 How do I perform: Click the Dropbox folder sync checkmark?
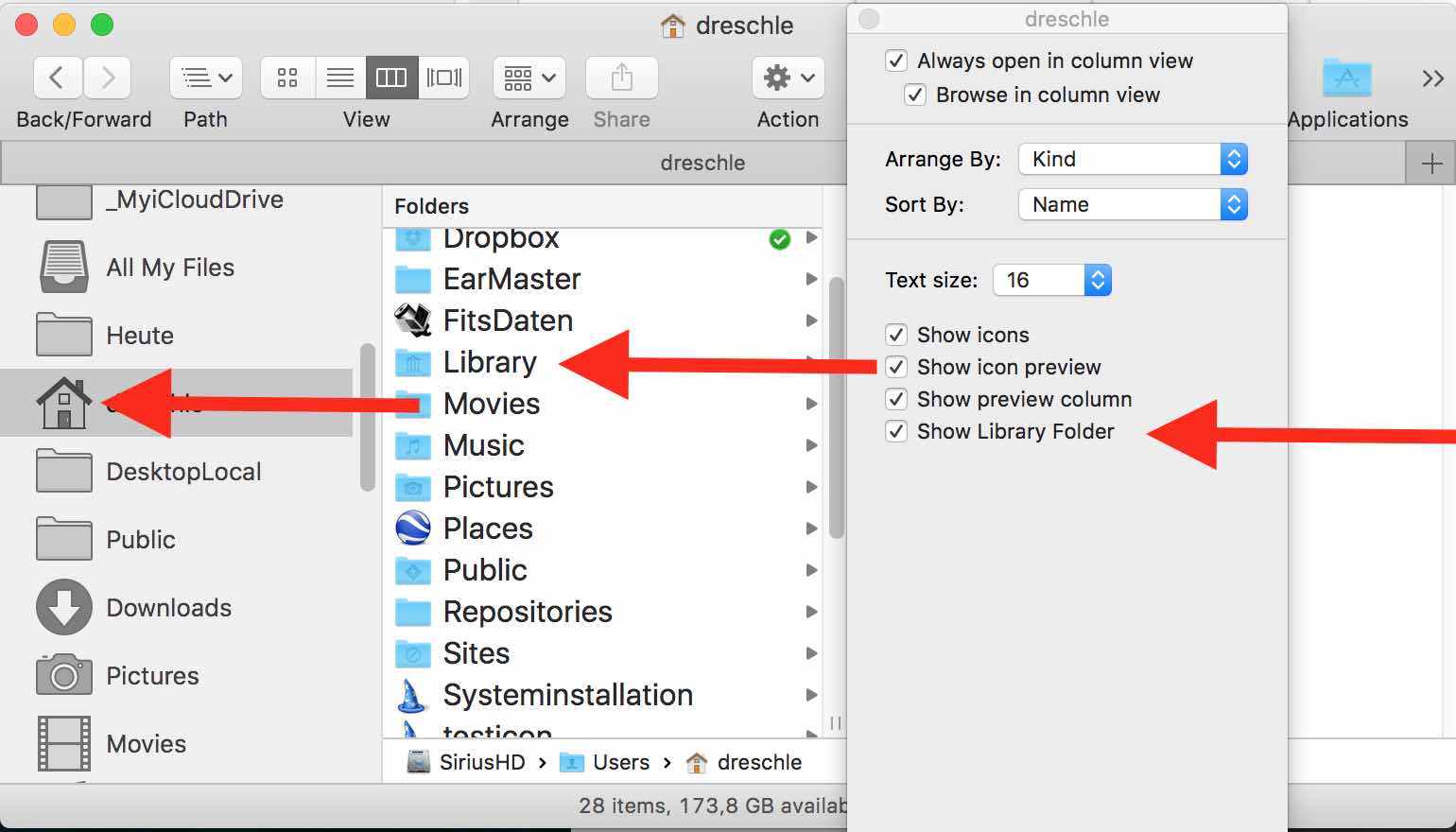[x=780, y=239]
